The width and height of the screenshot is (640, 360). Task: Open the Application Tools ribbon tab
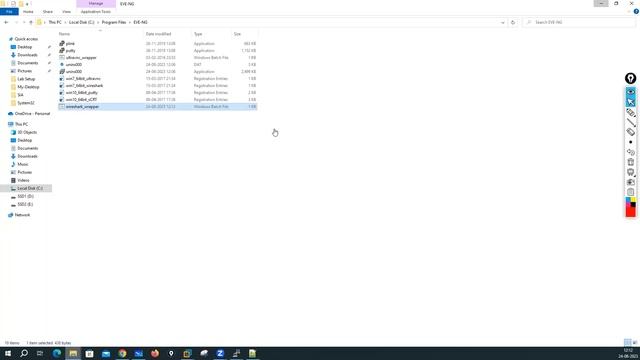click(x=96, y=11)
